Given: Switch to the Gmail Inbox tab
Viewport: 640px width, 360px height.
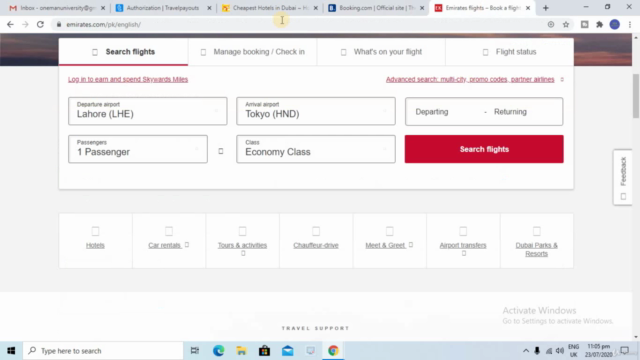Looking at the screenshot, I should pos(57,8).
